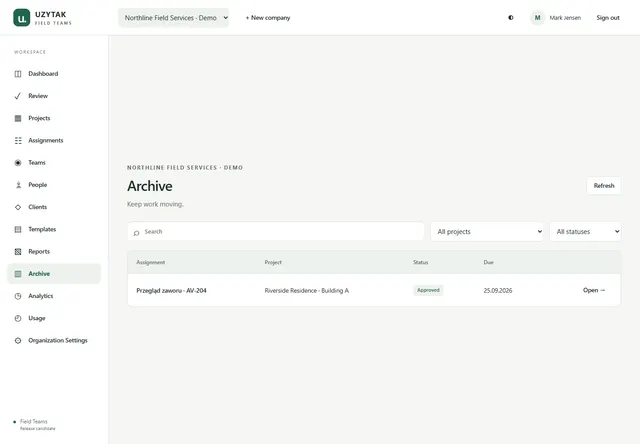Screen dimensions: 640x444
Task: Click the Open → link in table row
Action: [594, 290]
